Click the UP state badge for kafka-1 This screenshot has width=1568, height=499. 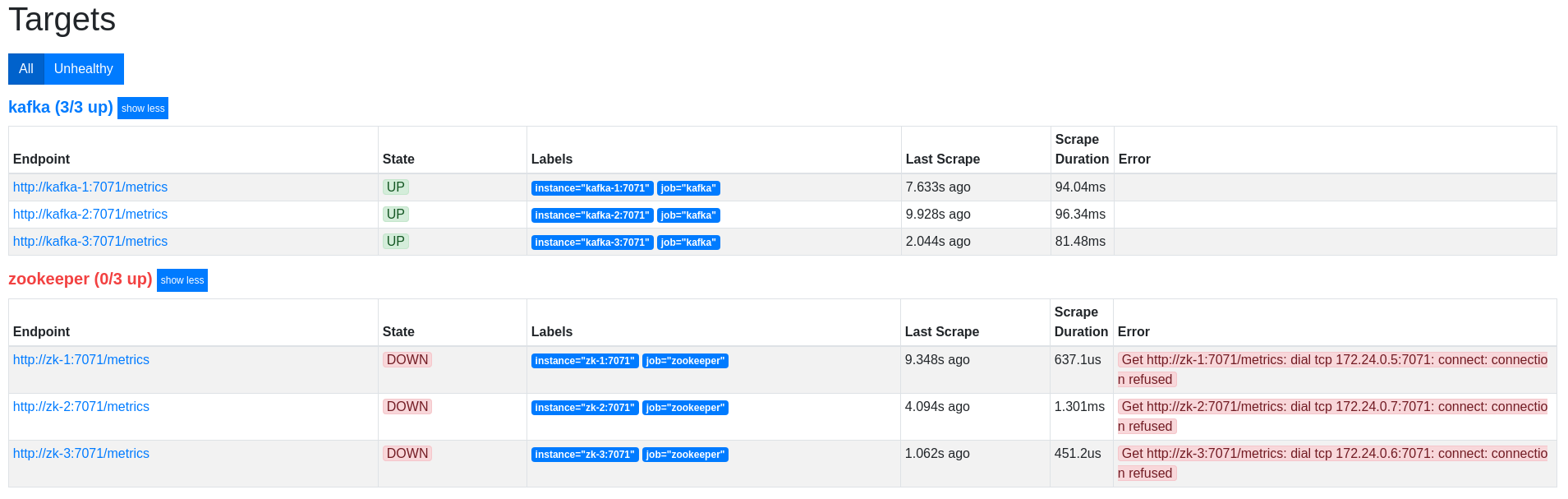pyautogui.click(x=396, y=187)
